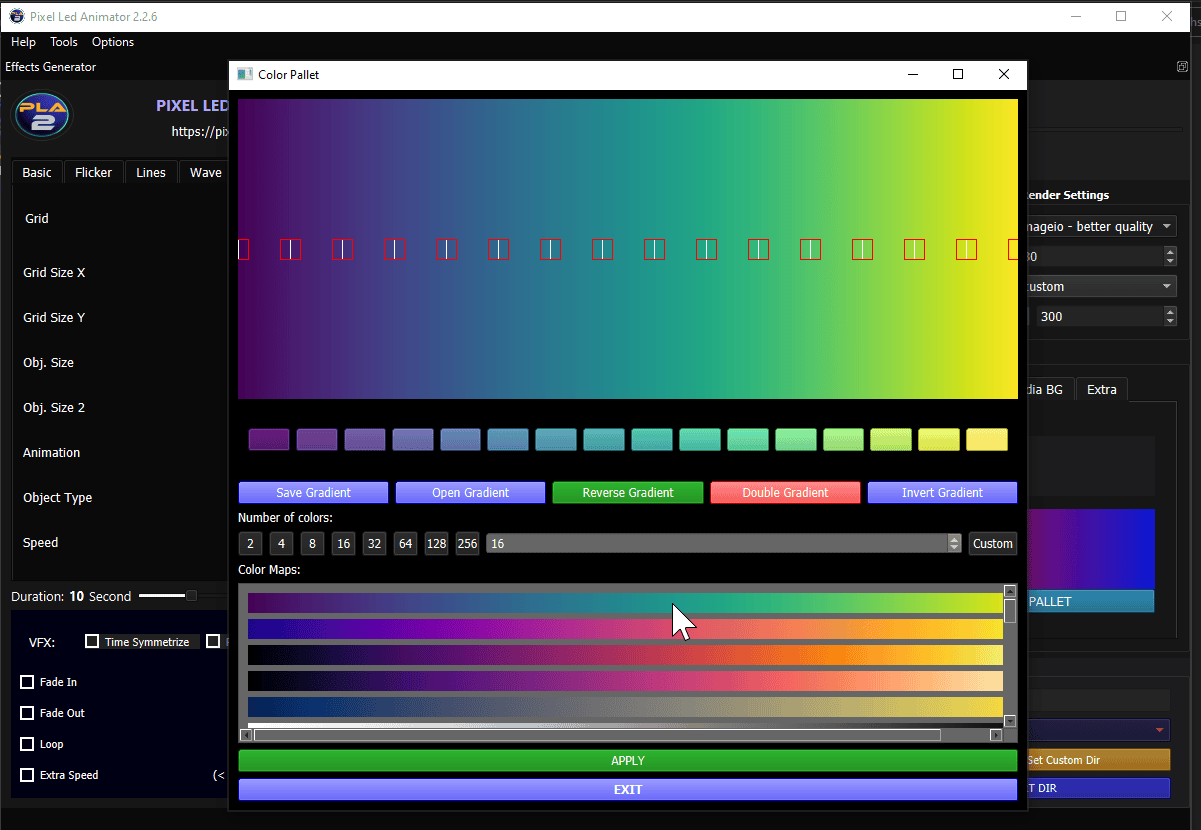Viewport: 1201px width, 830px height.
Task: Click the Pixel Led Animator title bar icon
Action: 15,16
